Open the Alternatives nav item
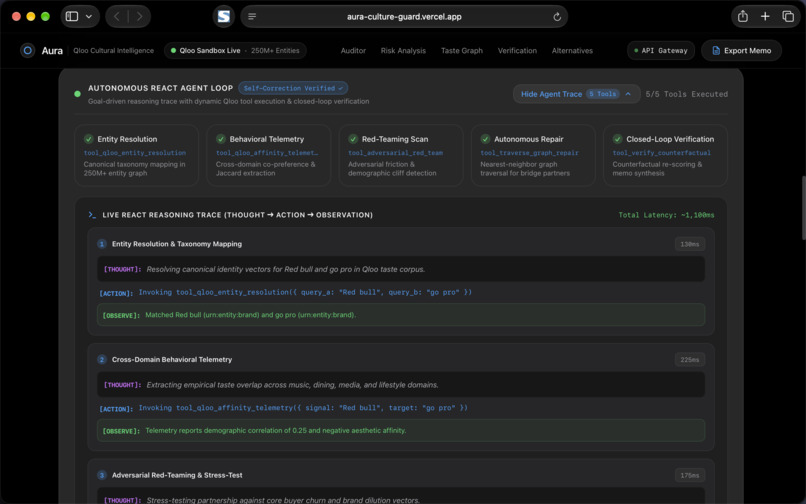This screenshot has width=806, height=504. coord(572,50)
